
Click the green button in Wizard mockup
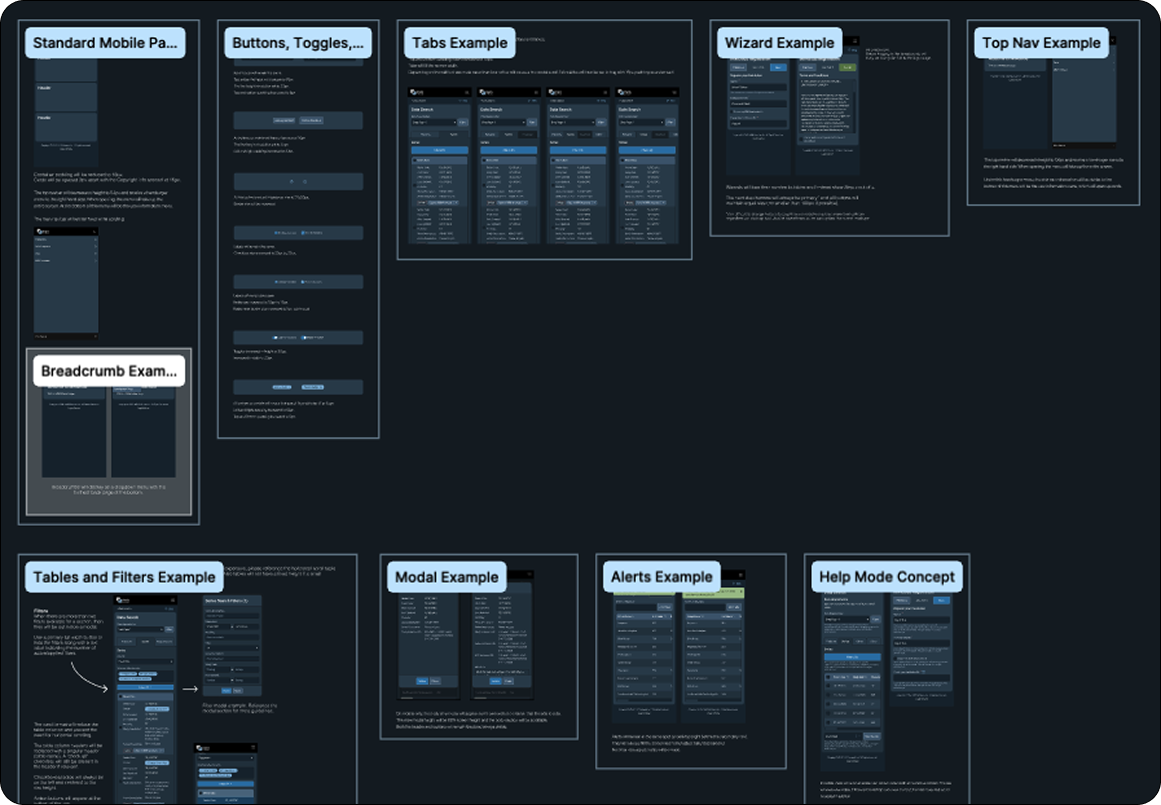(848, 67)
